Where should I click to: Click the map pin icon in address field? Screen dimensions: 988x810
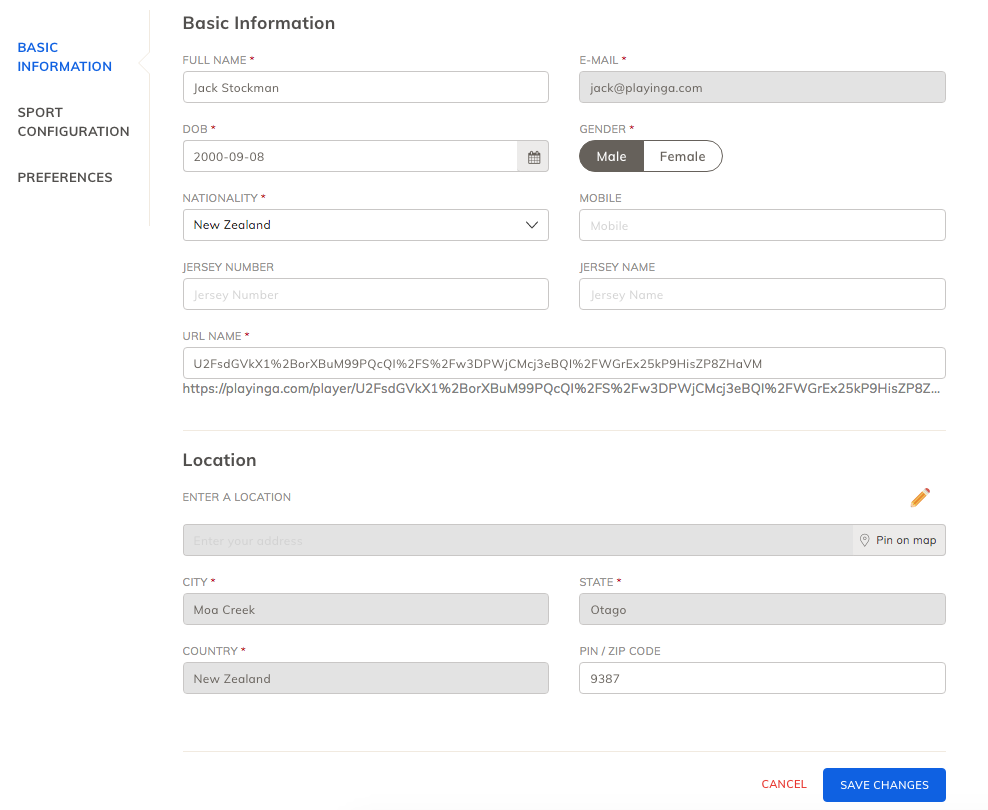864,540
